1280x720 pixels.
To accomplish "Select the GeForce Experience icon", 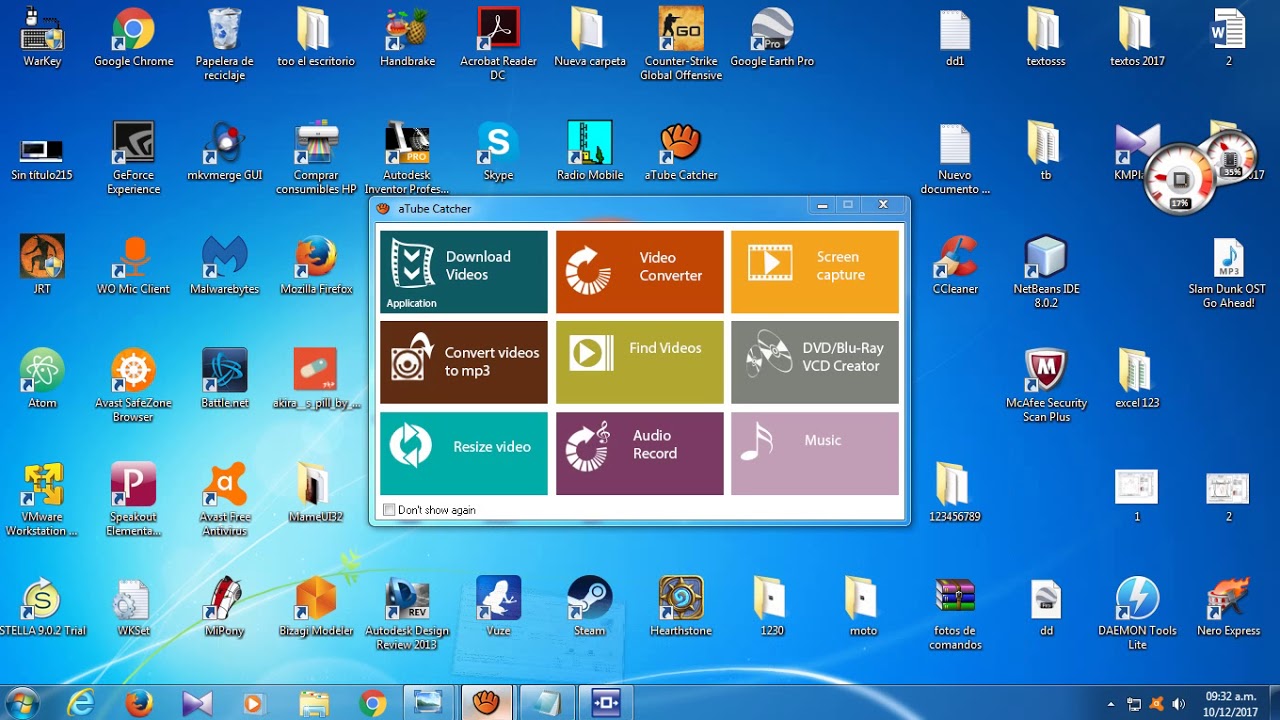I will 133,159.
